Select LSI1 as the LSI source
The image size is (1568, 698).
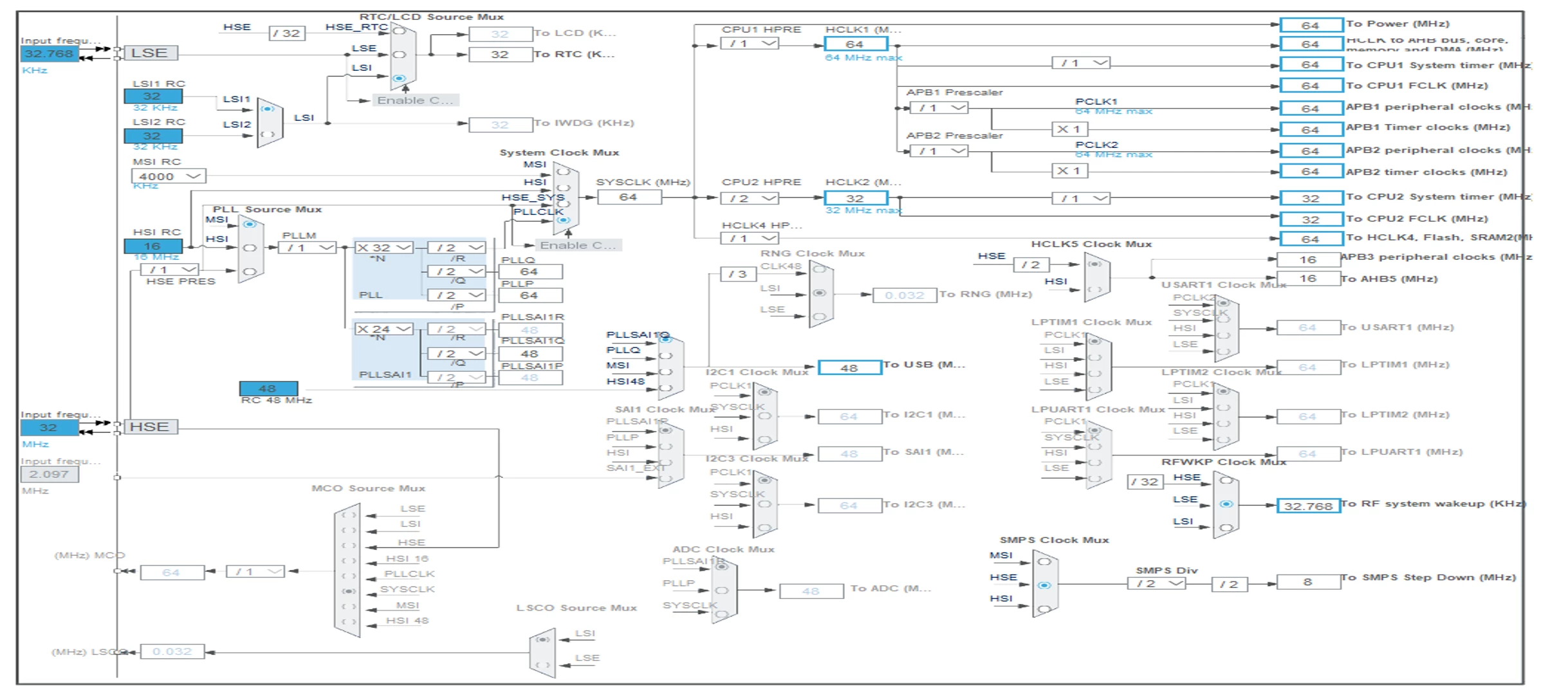(x=268, y=109)
